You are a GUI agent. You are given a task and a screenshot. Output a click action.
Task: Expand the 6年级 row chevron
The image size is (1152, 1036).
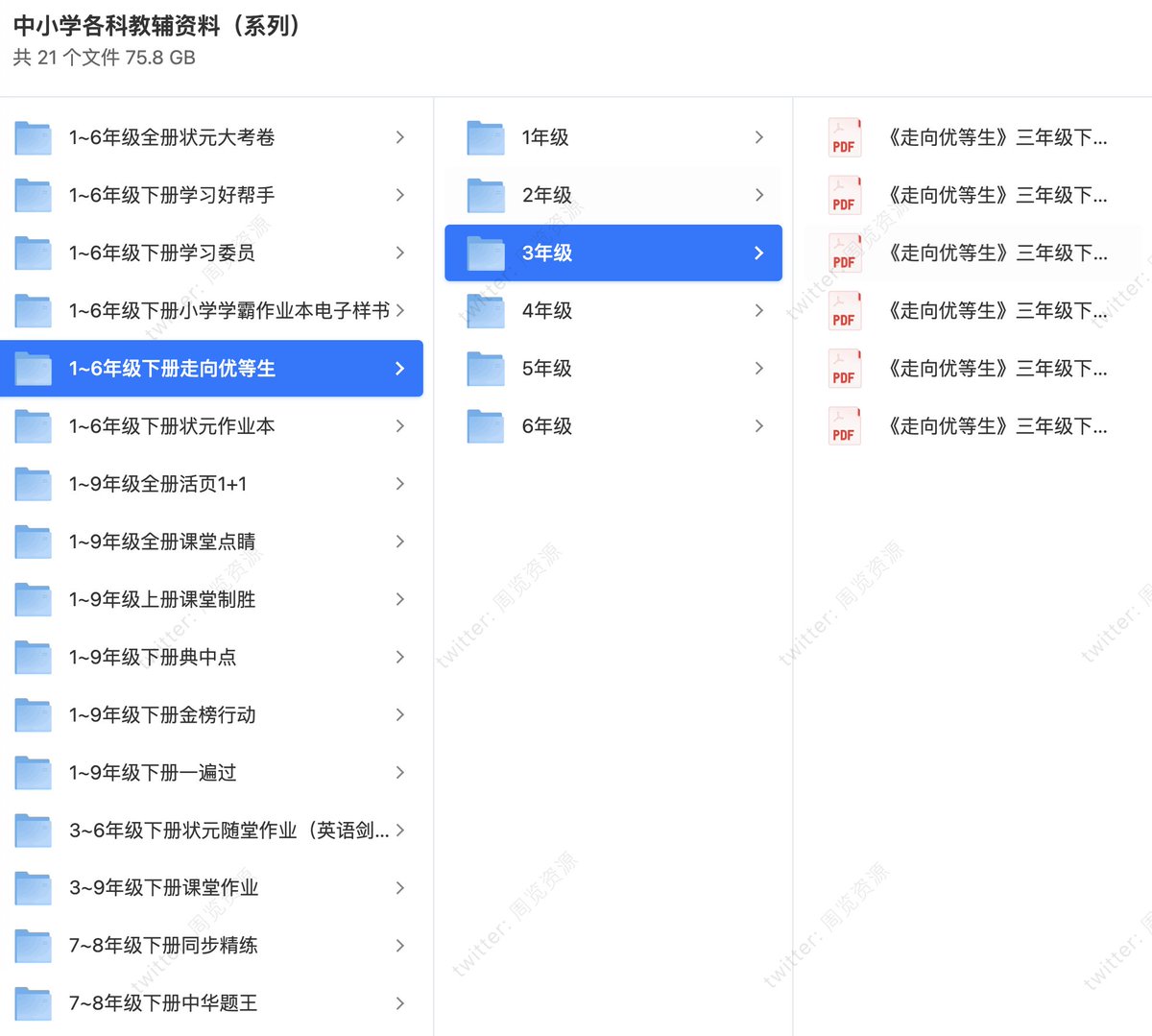759,425
